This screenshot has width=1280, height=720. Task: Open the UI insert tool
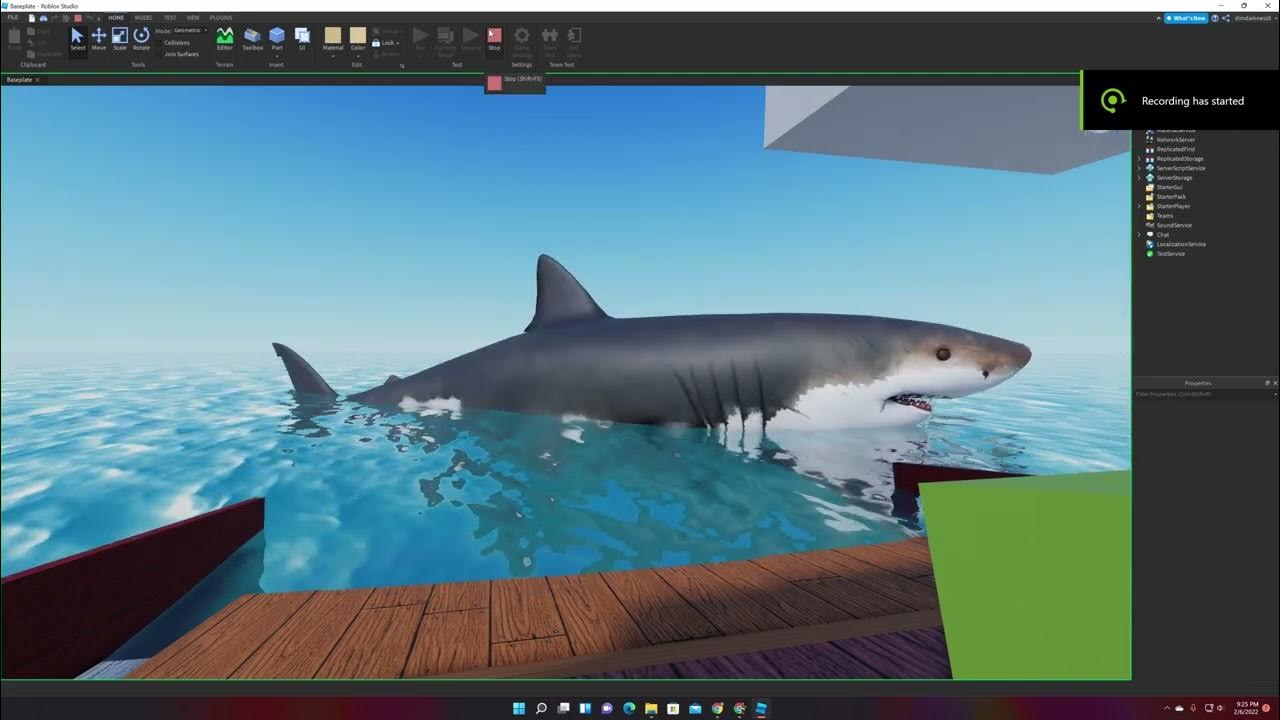302,39
